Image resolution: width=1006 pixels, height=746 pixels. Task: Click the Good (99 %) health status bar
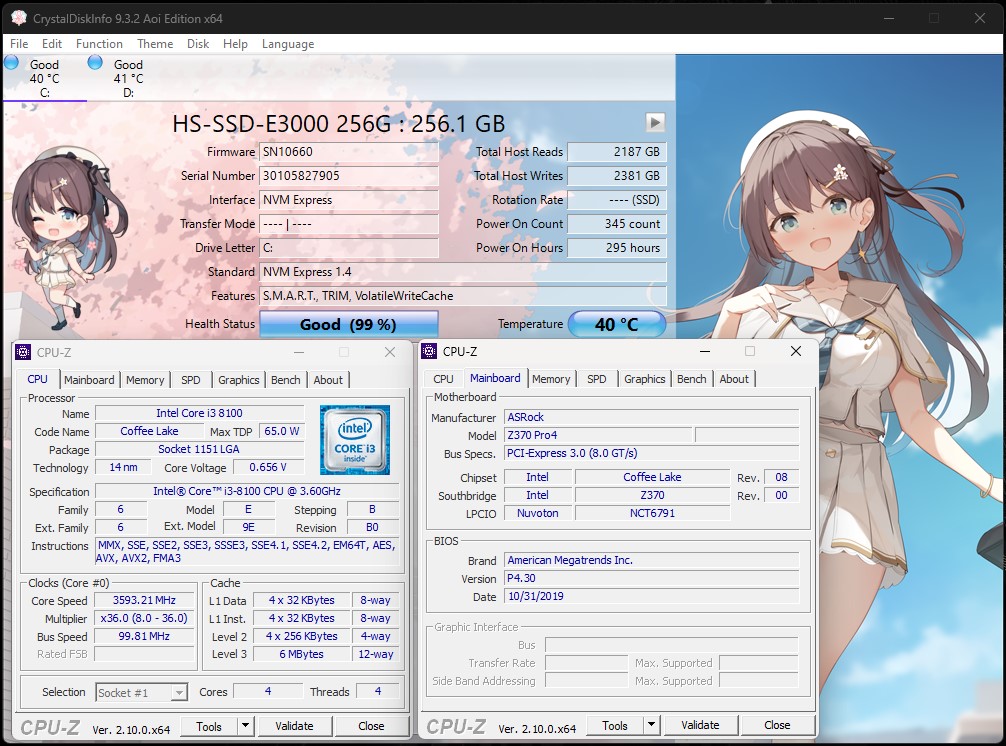pos(348,325)
